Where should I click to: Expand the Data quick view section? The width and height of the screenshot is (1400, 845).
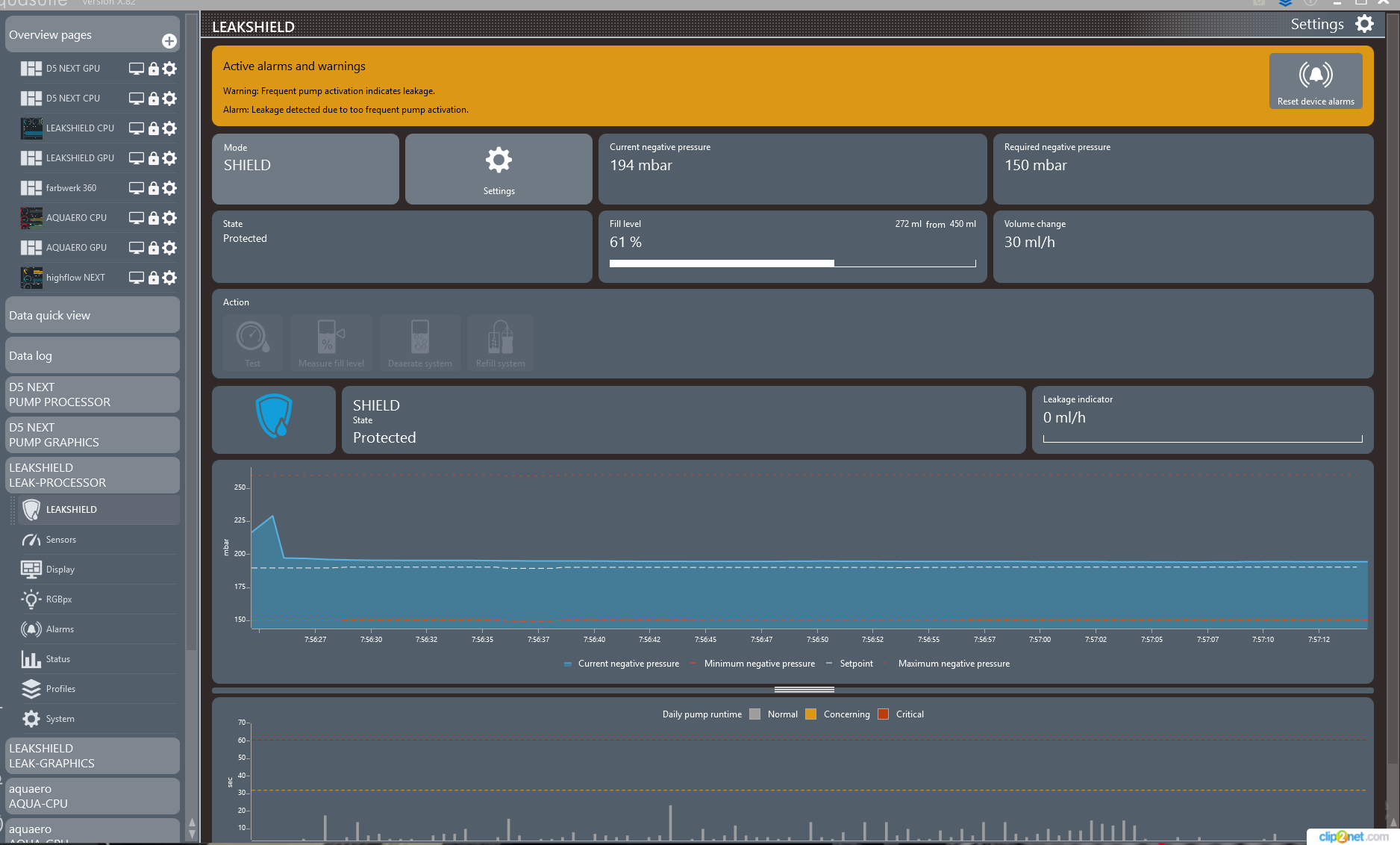pos(92,315)
